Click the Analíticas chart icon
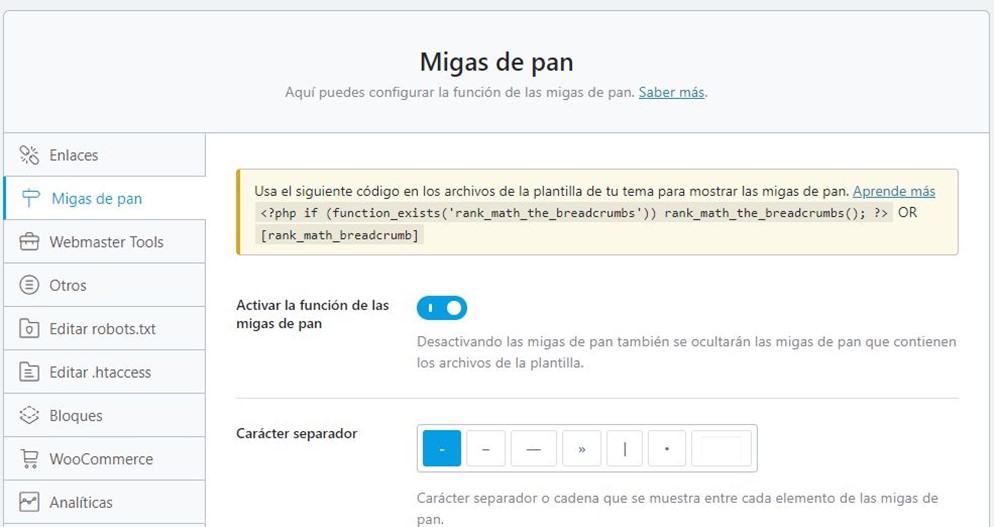 click(30, 502)
